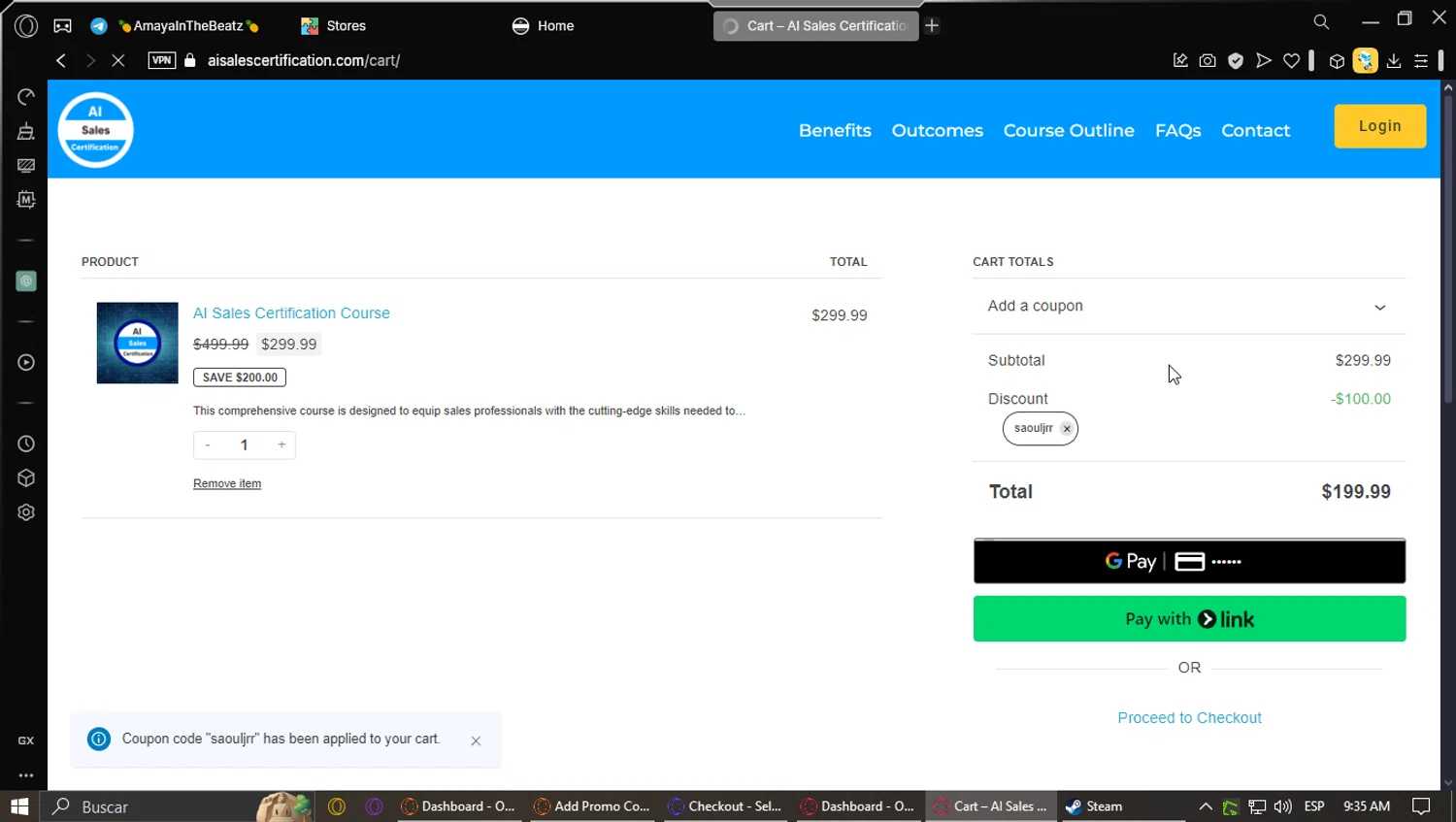This screenshot has width=1456, height=822.
Task: Pay using the Google Pay button
Action: tap(1189, 561)
